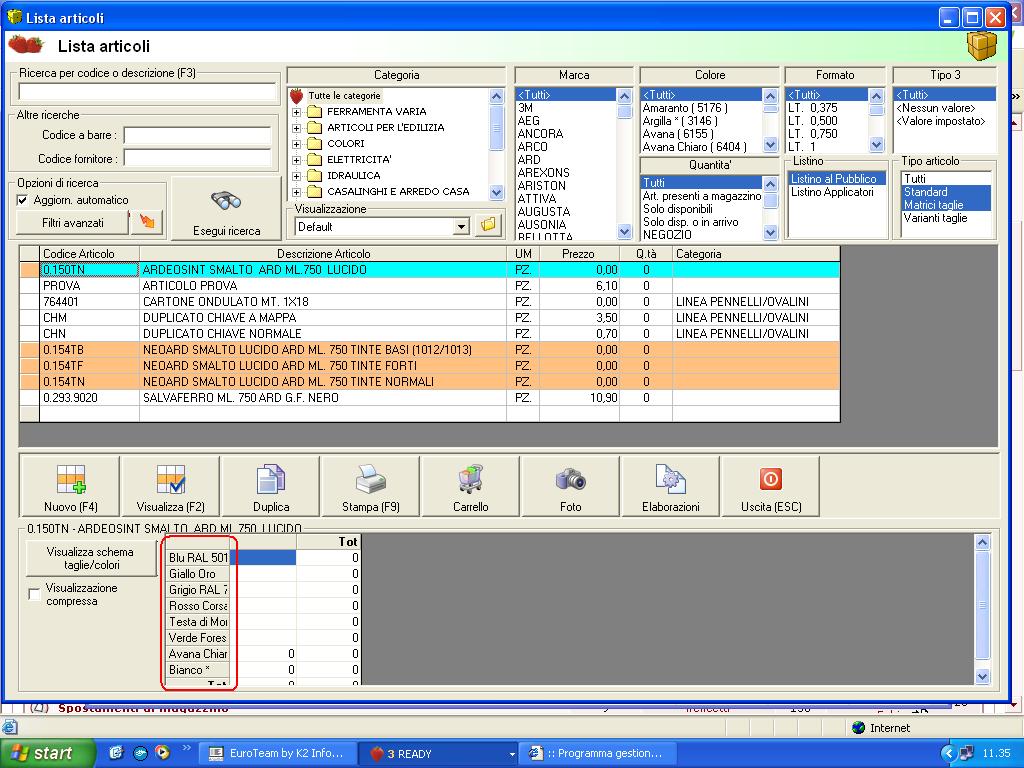Click the cardboard box icon in the header
The height and width of the screenshot is (768, 1024).
point(982,45)
